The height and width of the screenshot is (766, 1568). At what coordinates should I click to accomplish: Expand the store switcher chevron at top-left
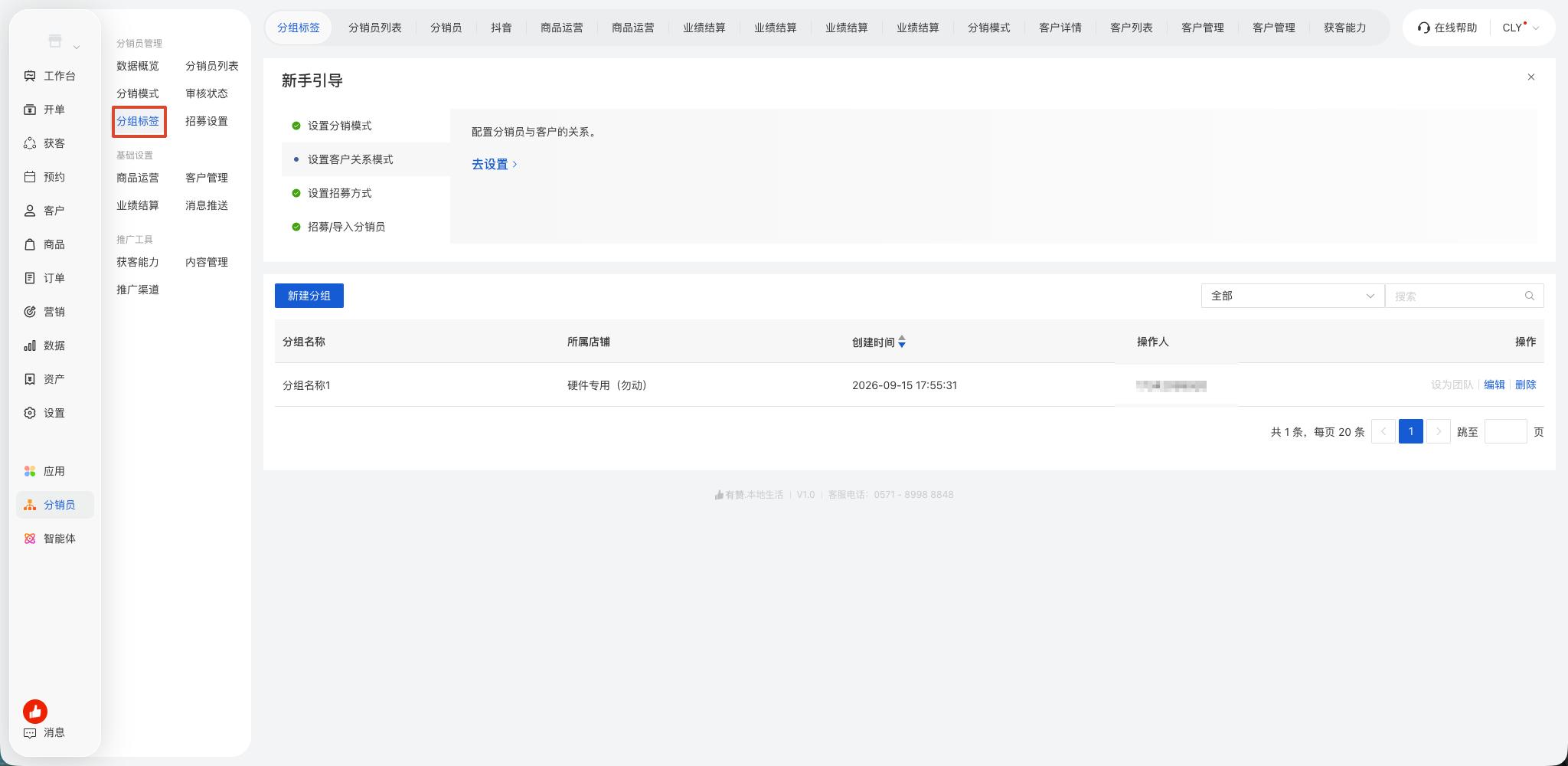(x=77, y=47)
